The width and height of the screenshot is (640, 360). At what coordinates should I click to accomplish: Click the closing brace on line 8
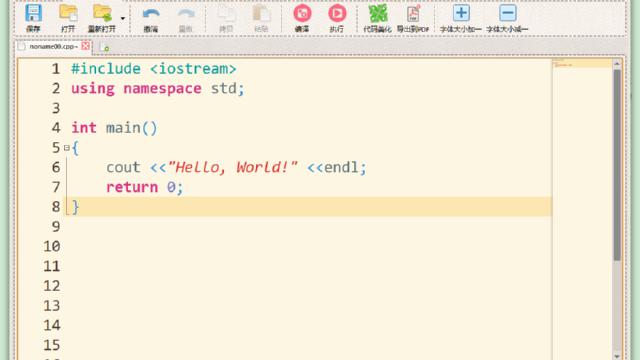pyautogui.click(x=75, y=207)
